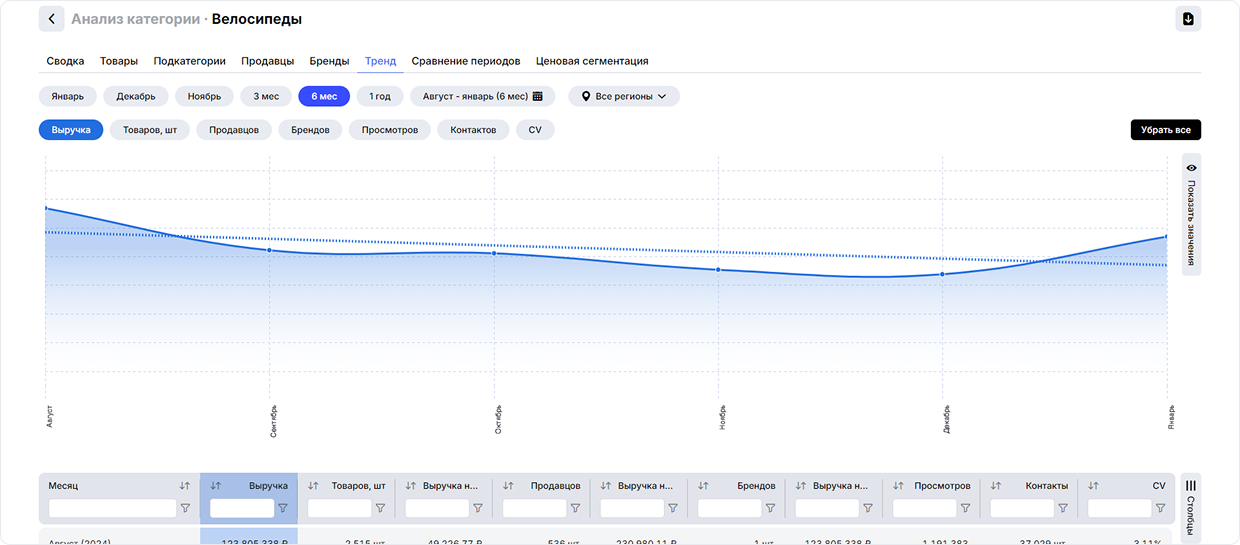Click the back arrow button
Viewport: 1240px width, 545px height.
point(52,19)
